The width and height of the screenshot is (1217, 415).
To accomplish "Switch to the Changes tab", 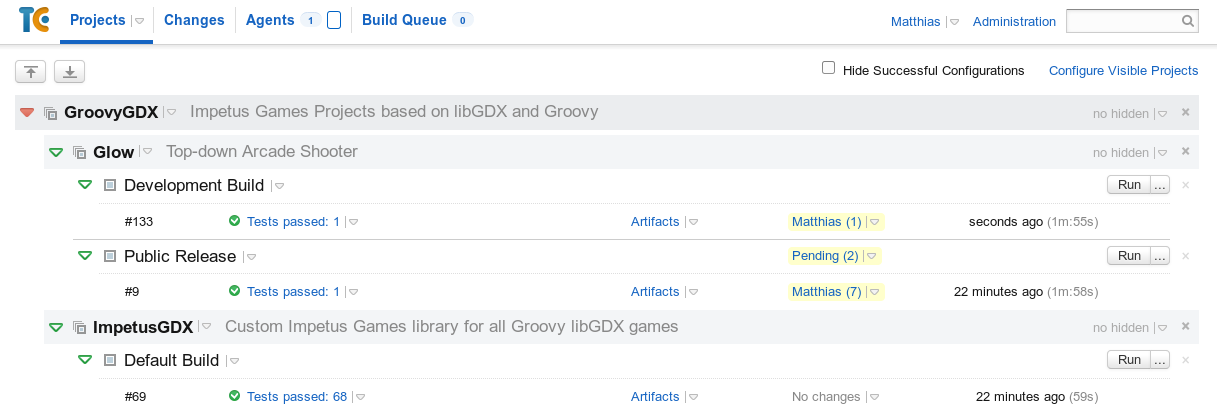I will coord(194,20).
